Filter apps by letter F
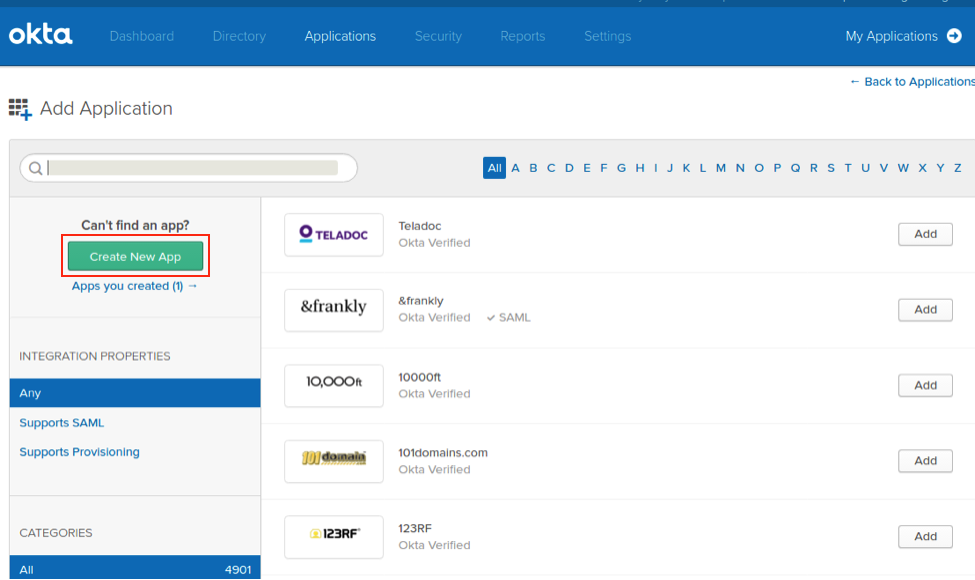 click(x=604, y=168)
